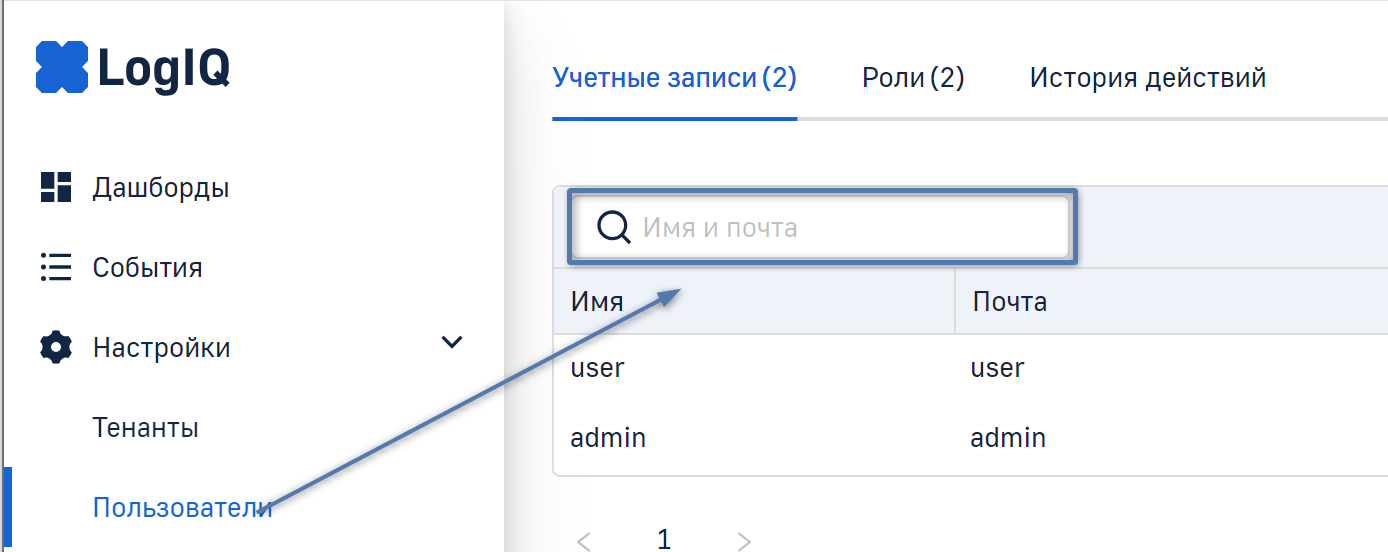Select the user row name cell
1388x552 pixels.
pyautogui.click(x=597, y=368)
